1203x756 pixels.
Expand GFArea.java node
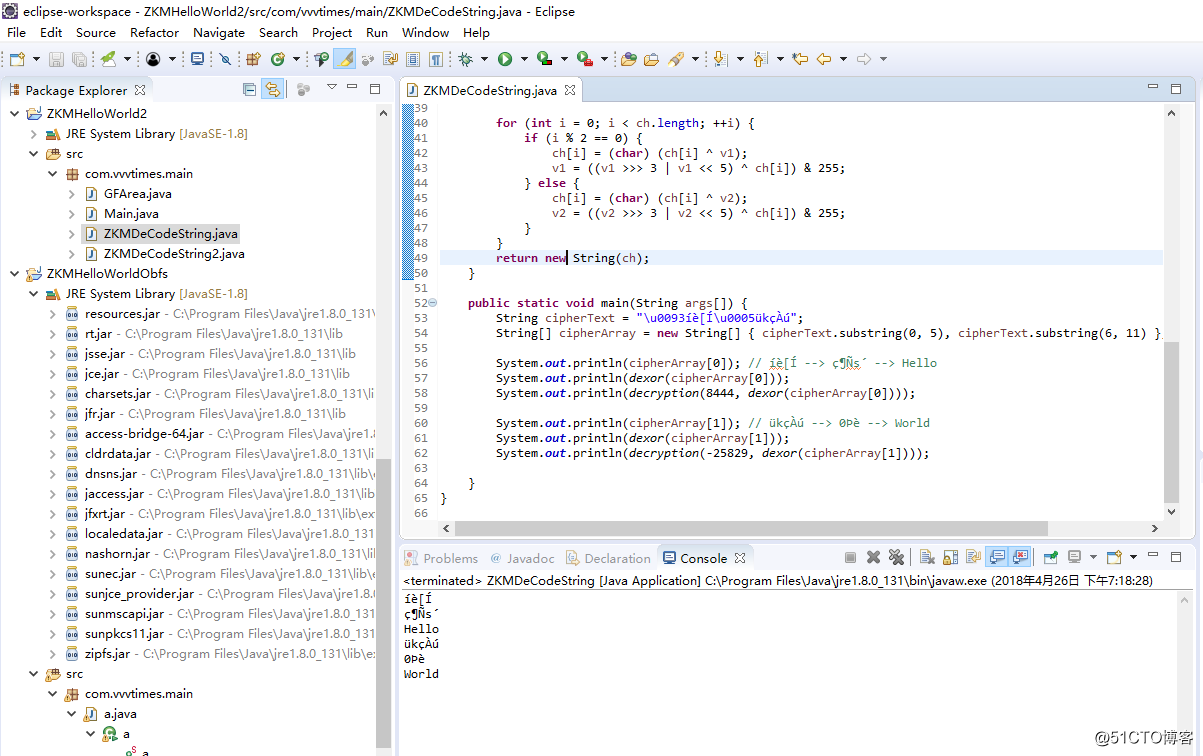point(71,194)
